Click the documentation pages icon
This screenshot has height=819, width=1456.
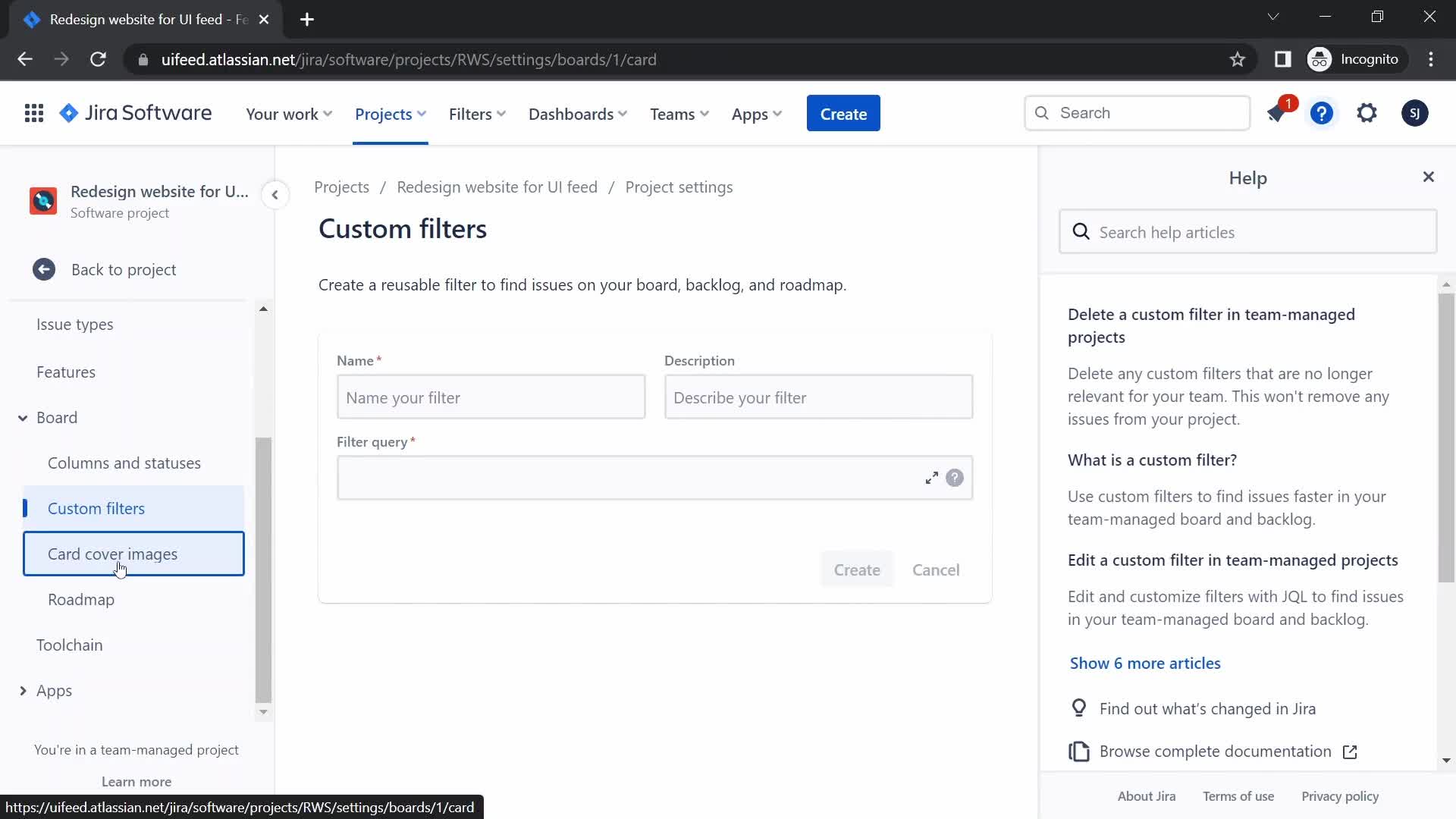click(1079, 752)
